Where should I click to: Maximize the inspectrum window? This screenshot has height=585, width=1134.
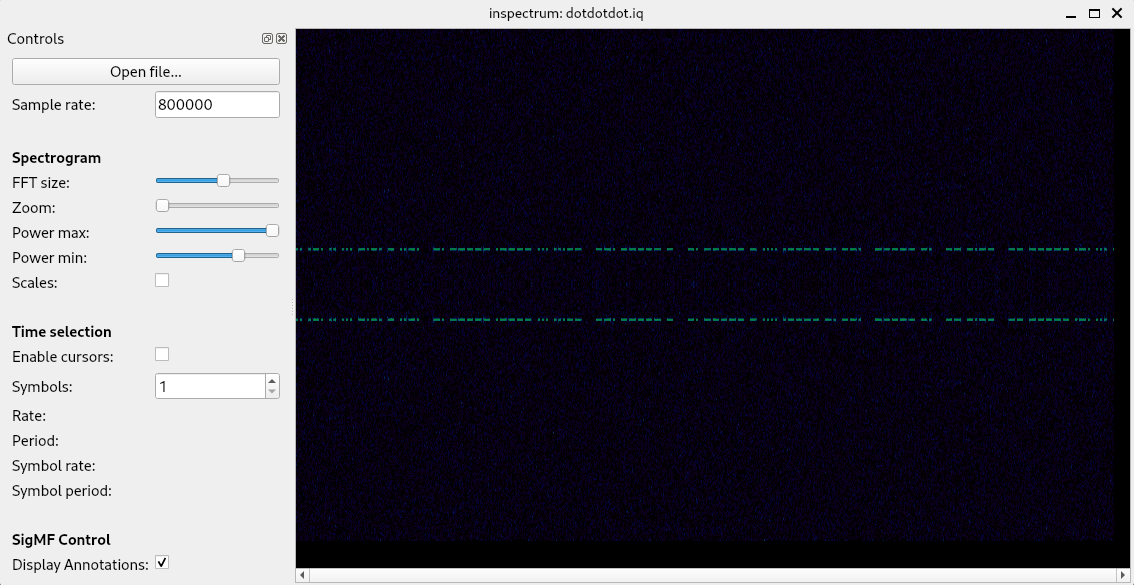click(x=1094, y=13)
